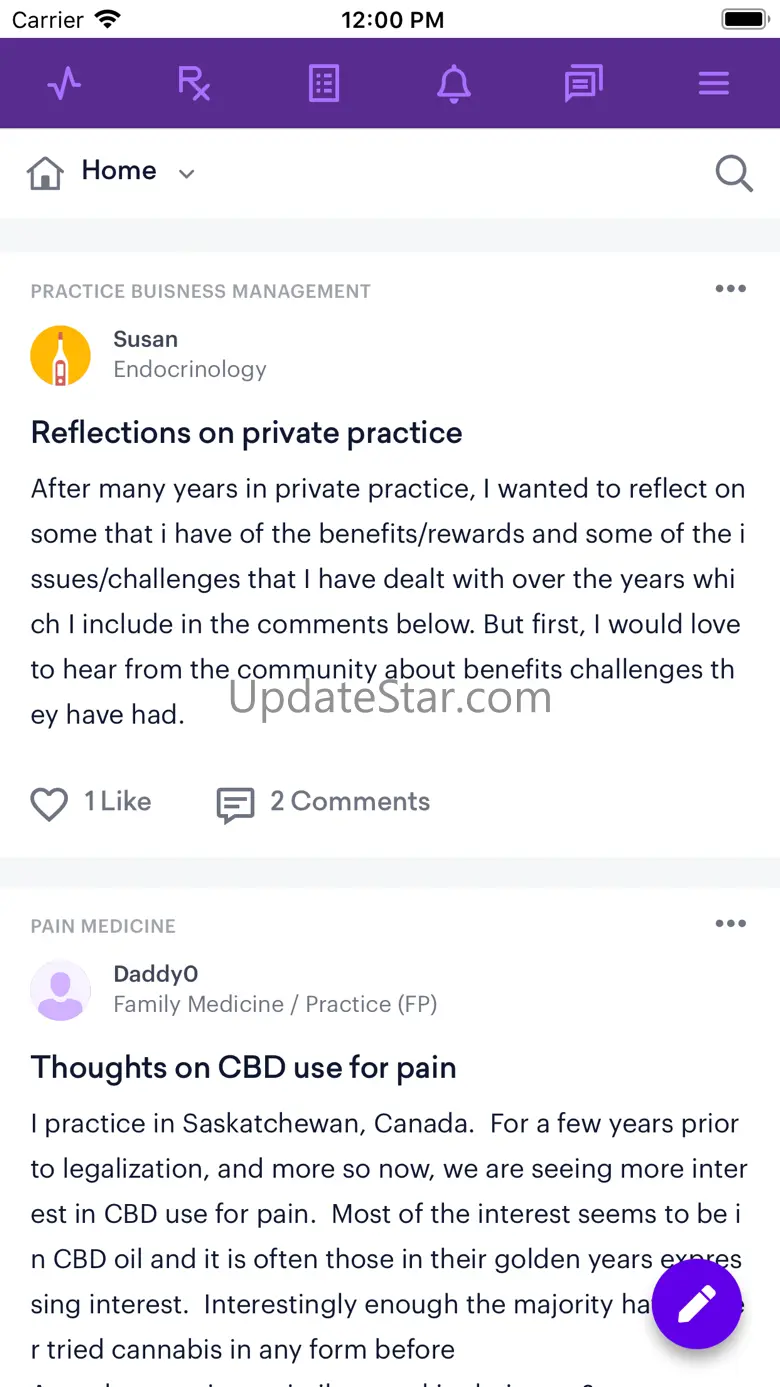Open Susan's profile avatar
Screen dimensions: 780x1387
(61, 356)
